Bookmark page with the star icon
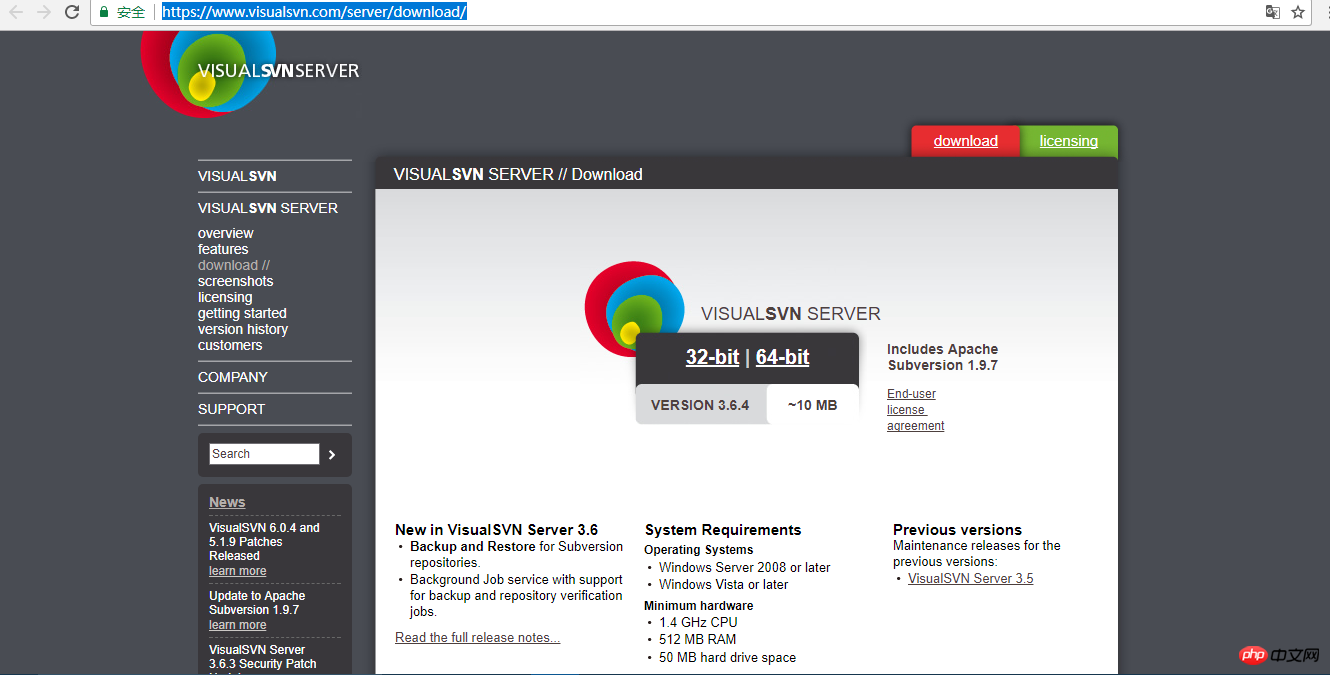Image resolution: width=1330 pixels, height=675 pixels. click(x=1298, y=12)
